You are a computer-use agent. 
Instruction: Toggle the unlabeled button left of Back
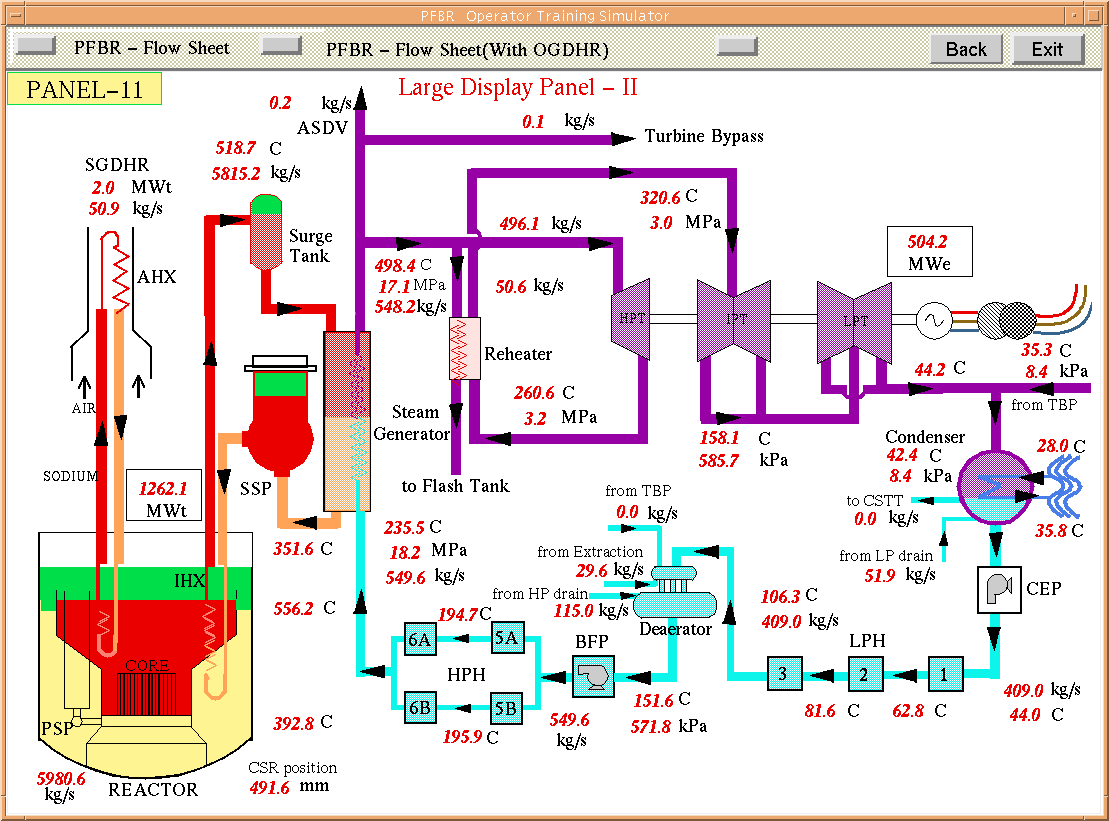[x=738, y=45]
